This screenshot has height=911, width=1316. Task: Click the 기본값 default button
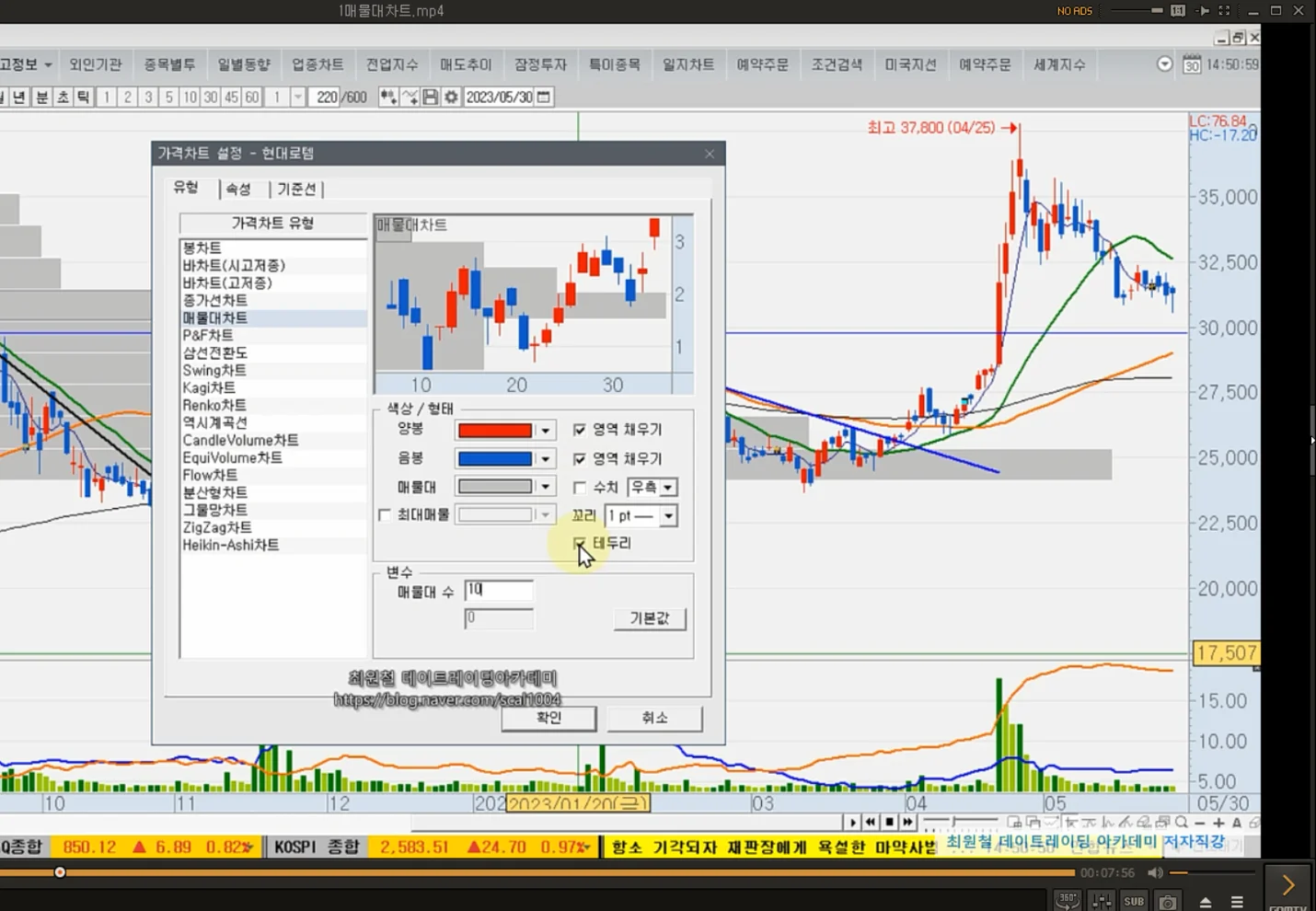[650, 618]
